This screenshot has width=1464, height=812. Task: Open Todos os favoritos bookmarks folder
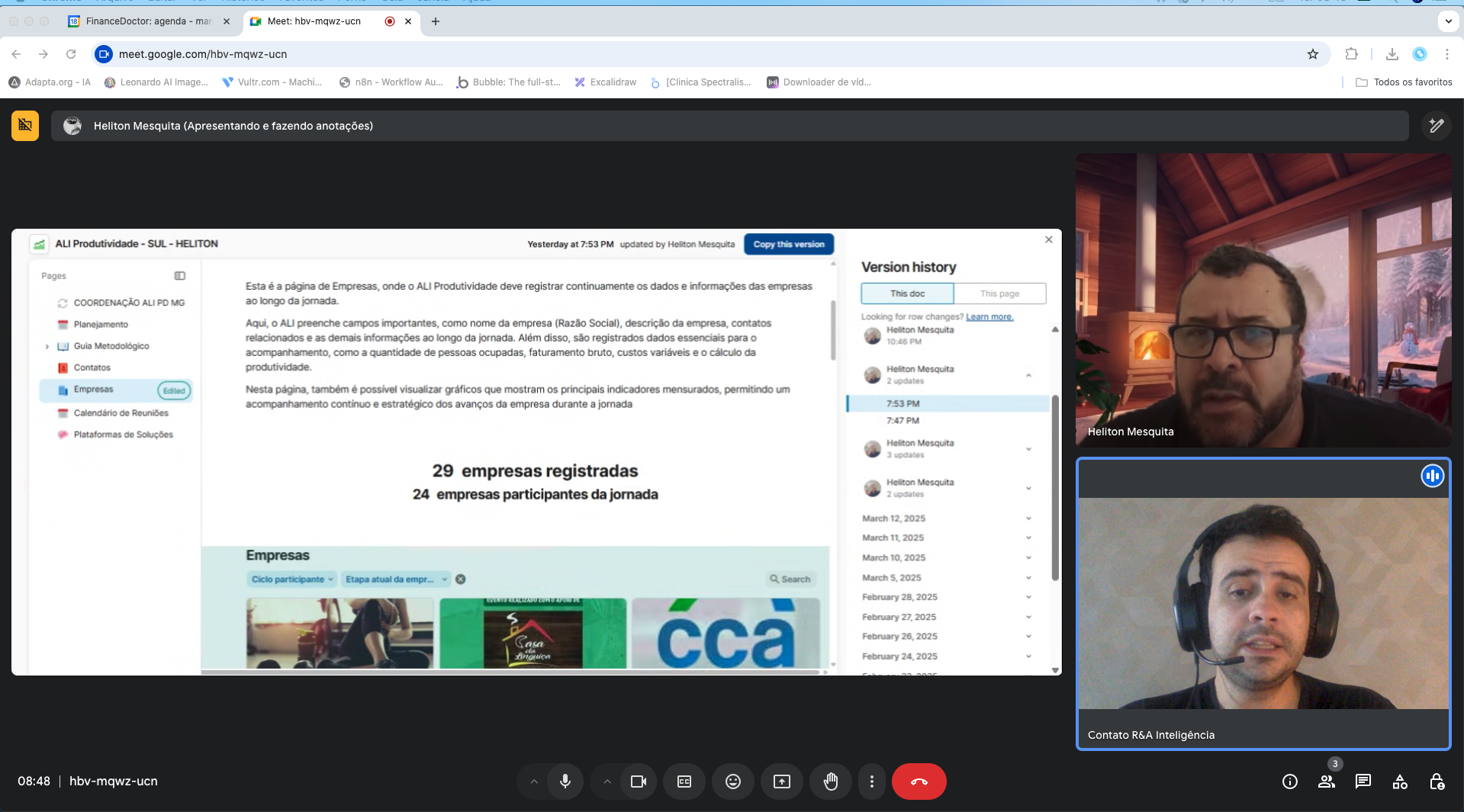pyautogui.click(x=1404, y=82)
